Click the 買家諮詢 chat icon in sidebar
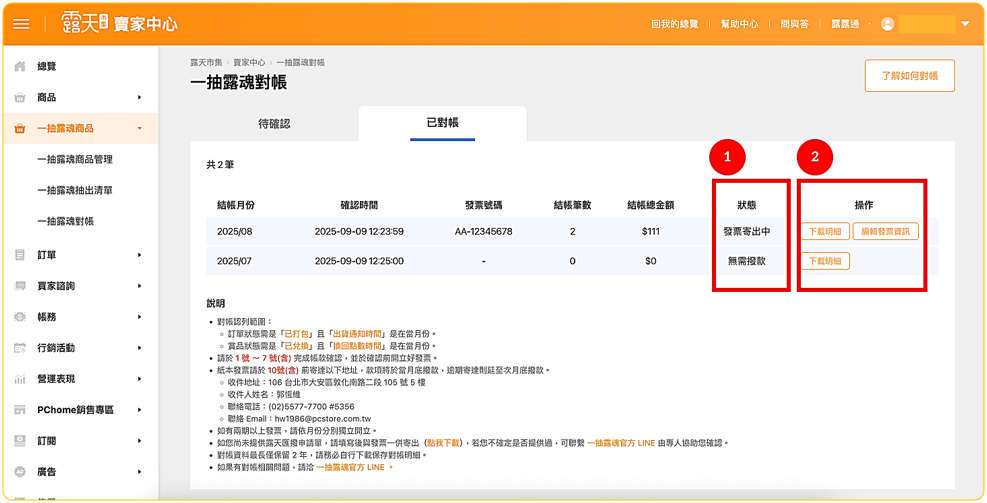Viewport: 987px width, 503px height. (x=20, y=286)
